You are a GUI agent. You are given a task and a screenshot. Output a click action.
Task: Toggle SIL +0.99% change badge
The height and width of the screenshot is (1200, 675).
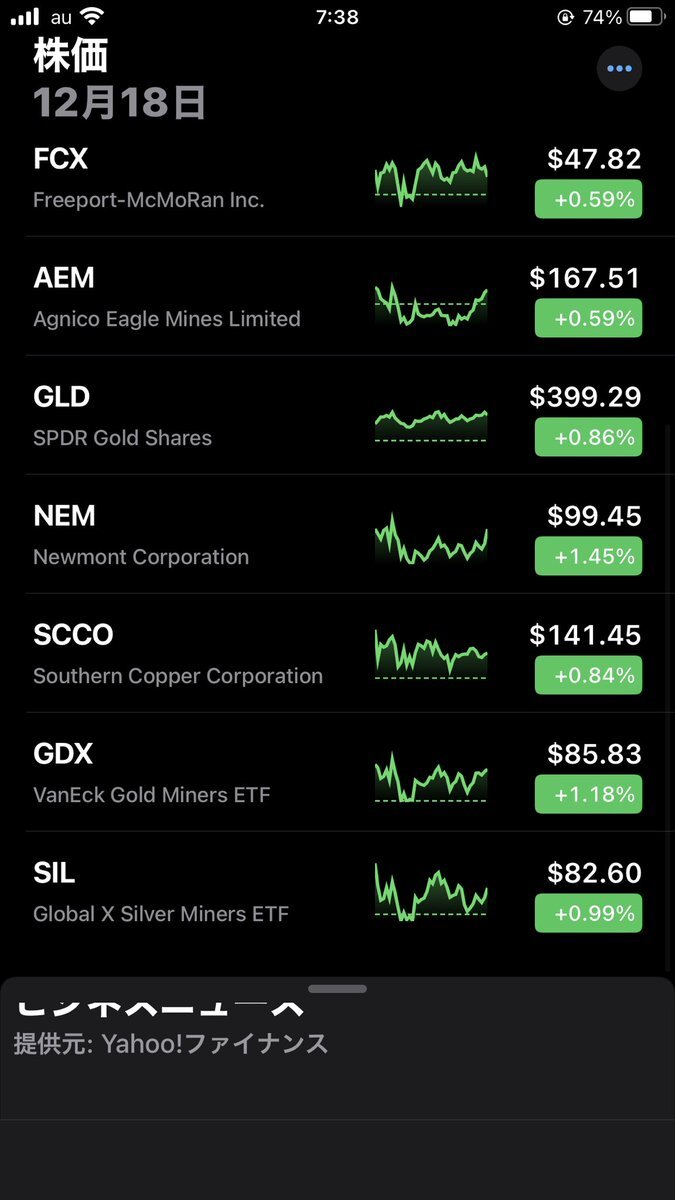(588, 913)
